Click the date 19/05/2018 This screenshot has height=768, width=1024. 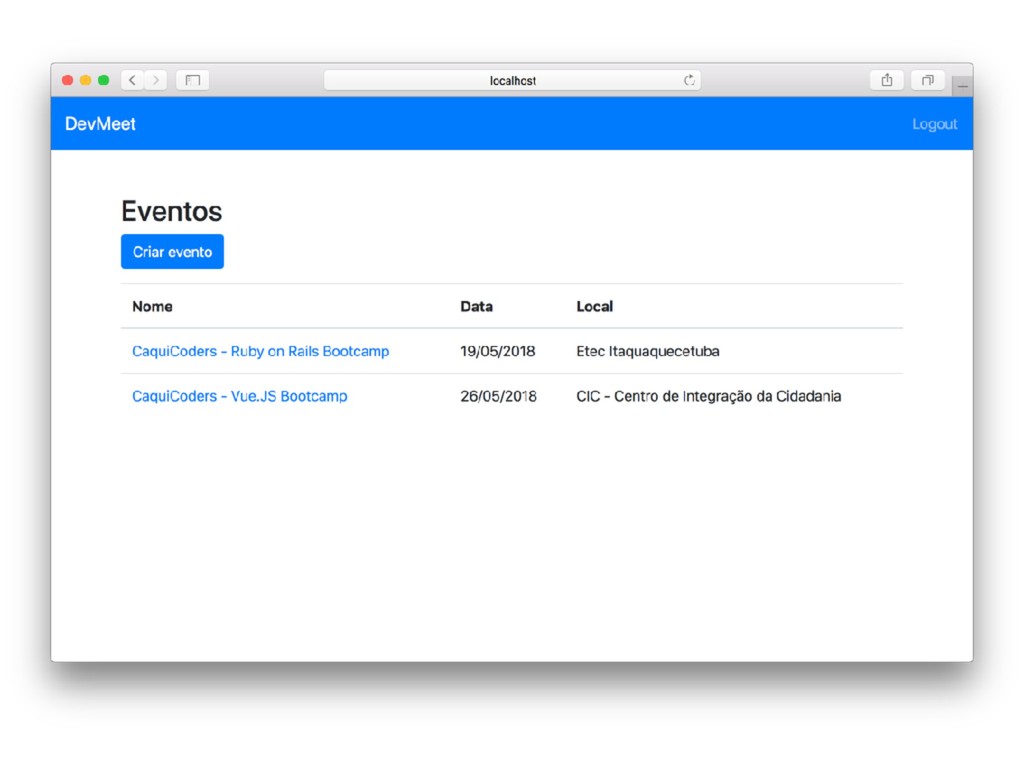[x=498, y=351]
